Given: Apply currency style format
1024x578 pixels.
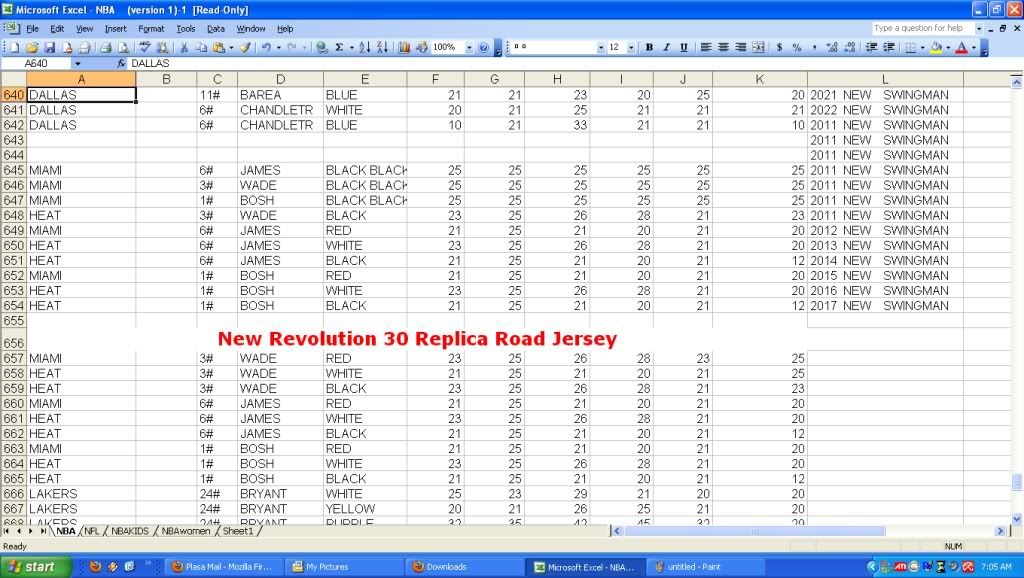Looking at the screenshot, I should pyautogui.click(x=779, y=47).
